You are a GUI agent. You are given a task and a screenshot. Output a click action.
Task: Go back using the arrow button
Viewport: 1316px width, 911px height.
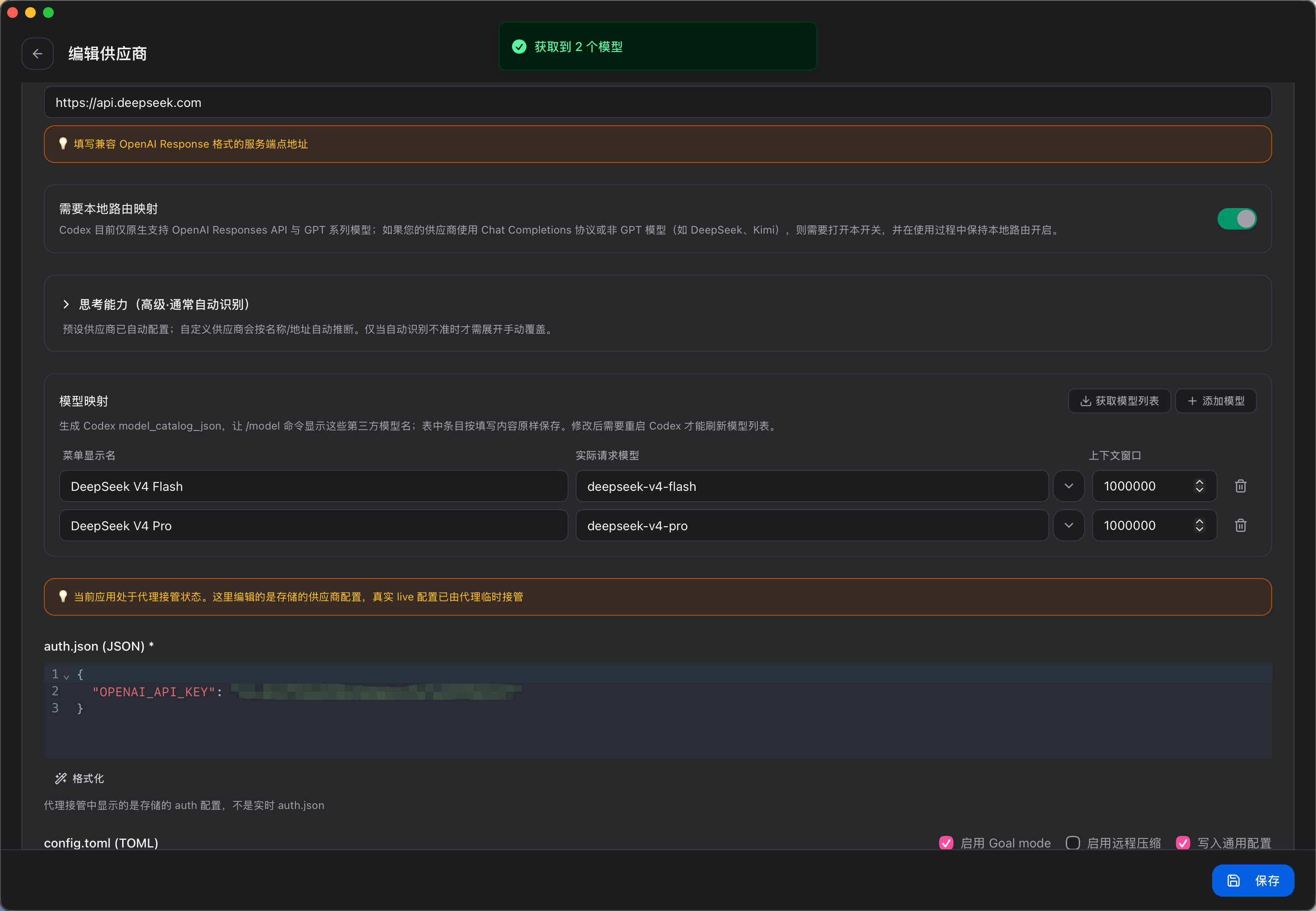pyautogui.click(x=38, y=54)
